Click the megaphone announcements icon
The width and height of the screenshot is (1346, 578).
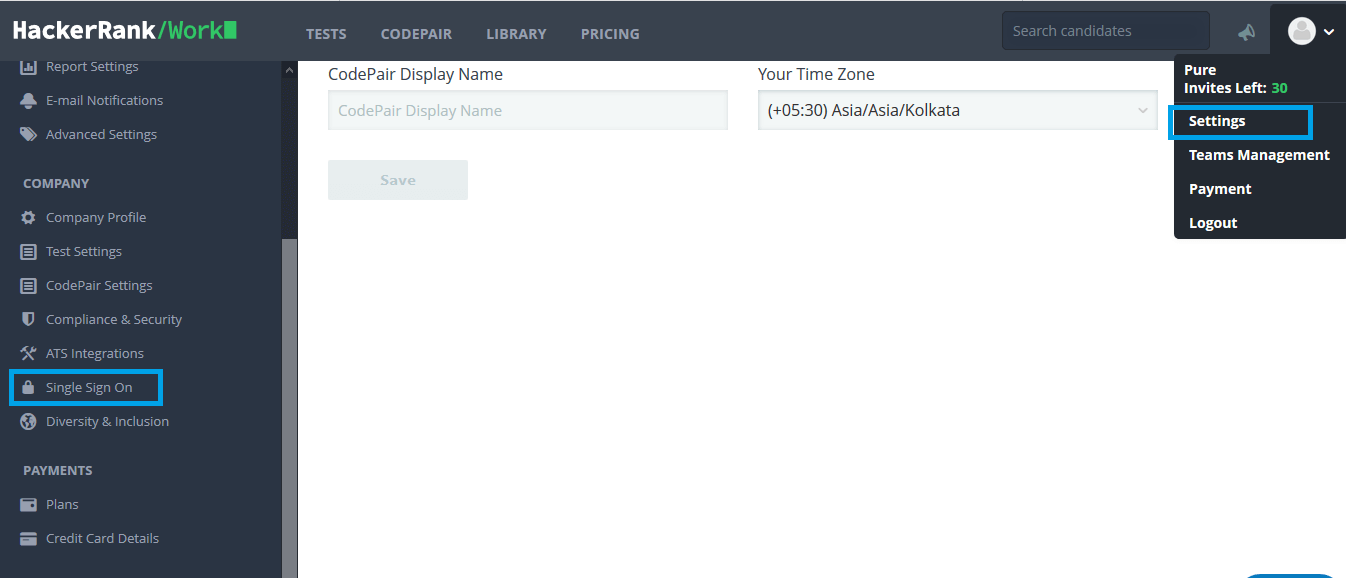pyautogui.click(x=1246, y=33)
